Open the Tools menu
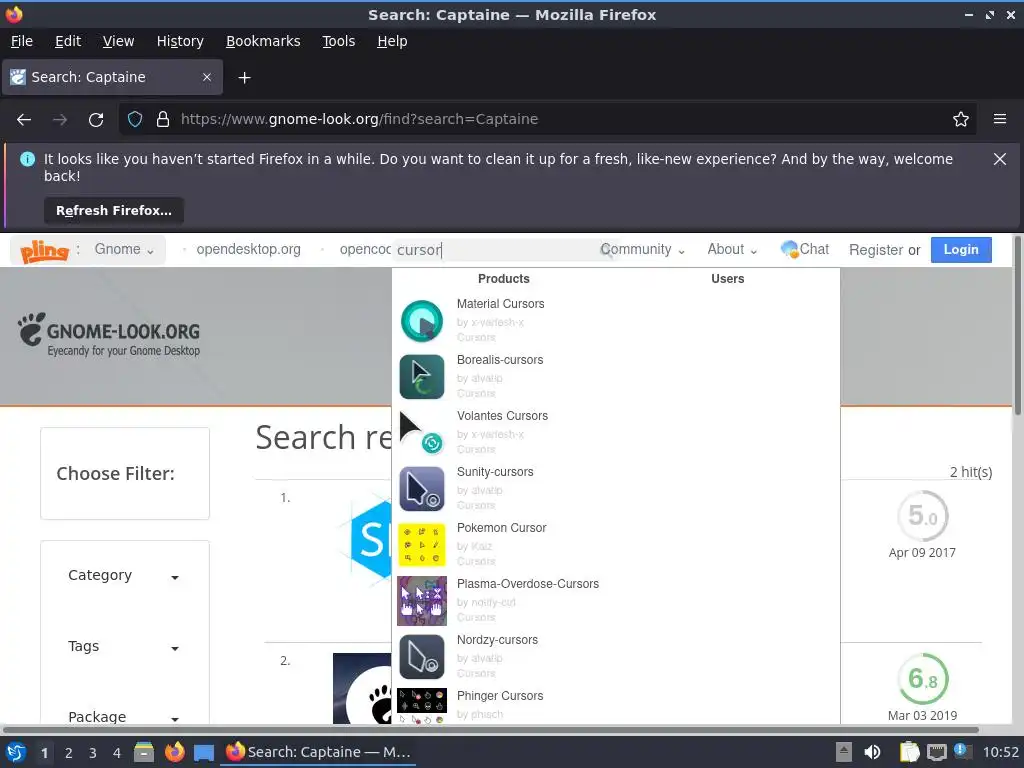 click(338, 41)
